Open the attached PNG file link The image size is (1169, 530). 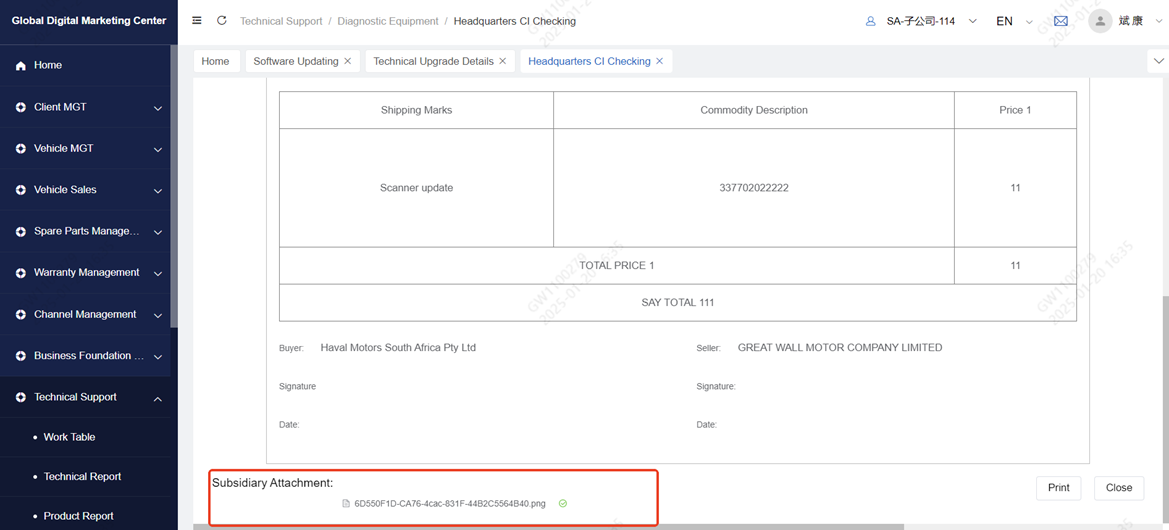[x=450, y=504]
